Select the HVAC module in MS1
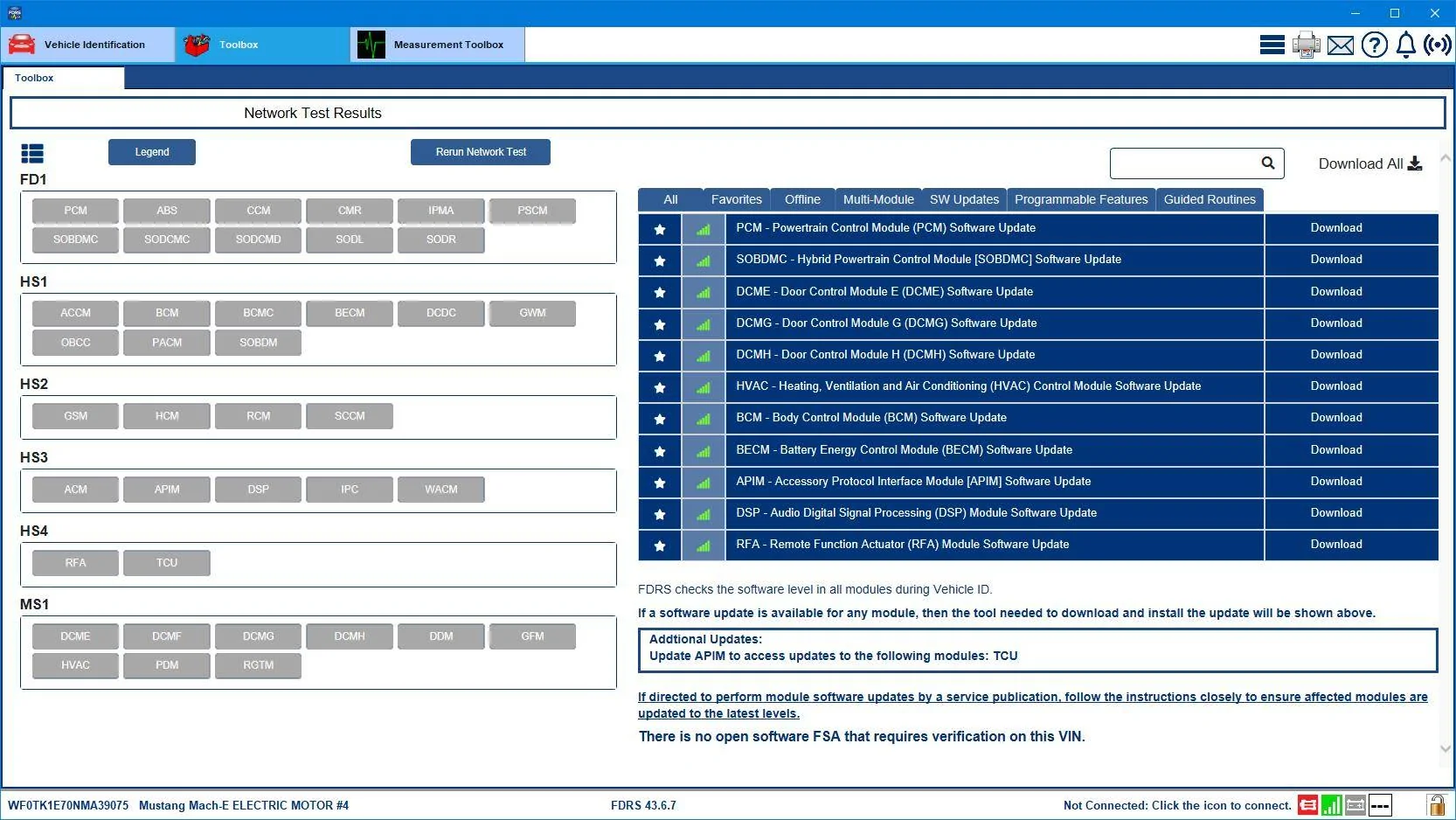Viewport: 1456px width, 820px height. click(x=75, y=665)
